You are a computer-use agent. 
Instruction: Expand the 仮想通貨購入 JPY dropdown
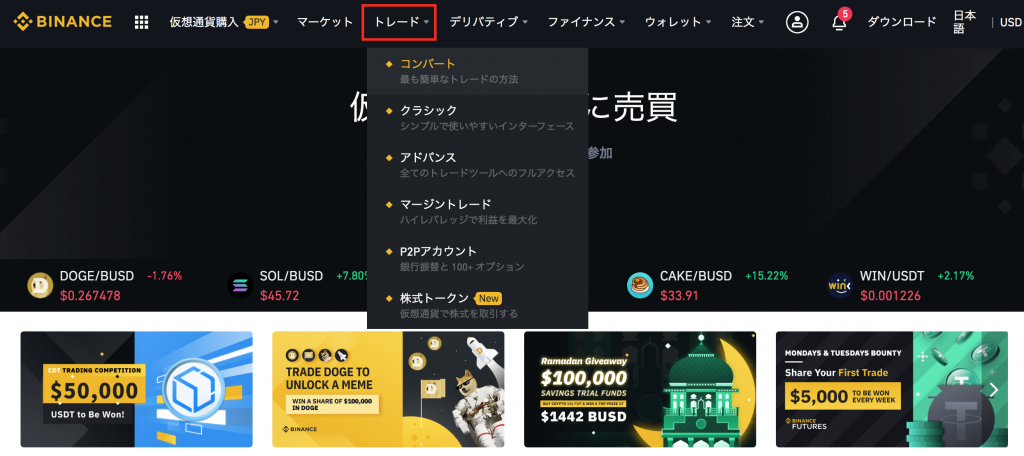point(224,22)
